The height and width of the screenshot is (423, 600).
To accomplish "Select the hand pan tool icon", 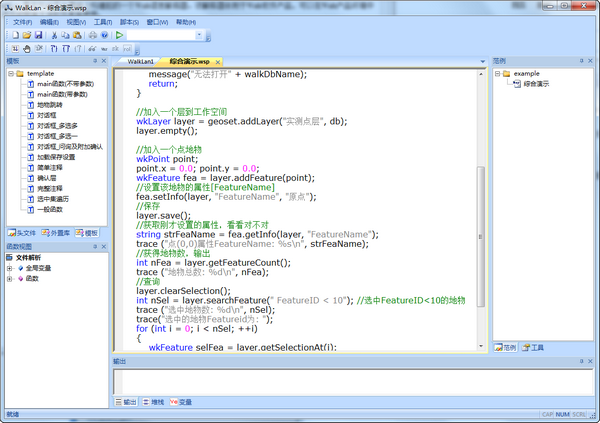I will click(25, 48).
